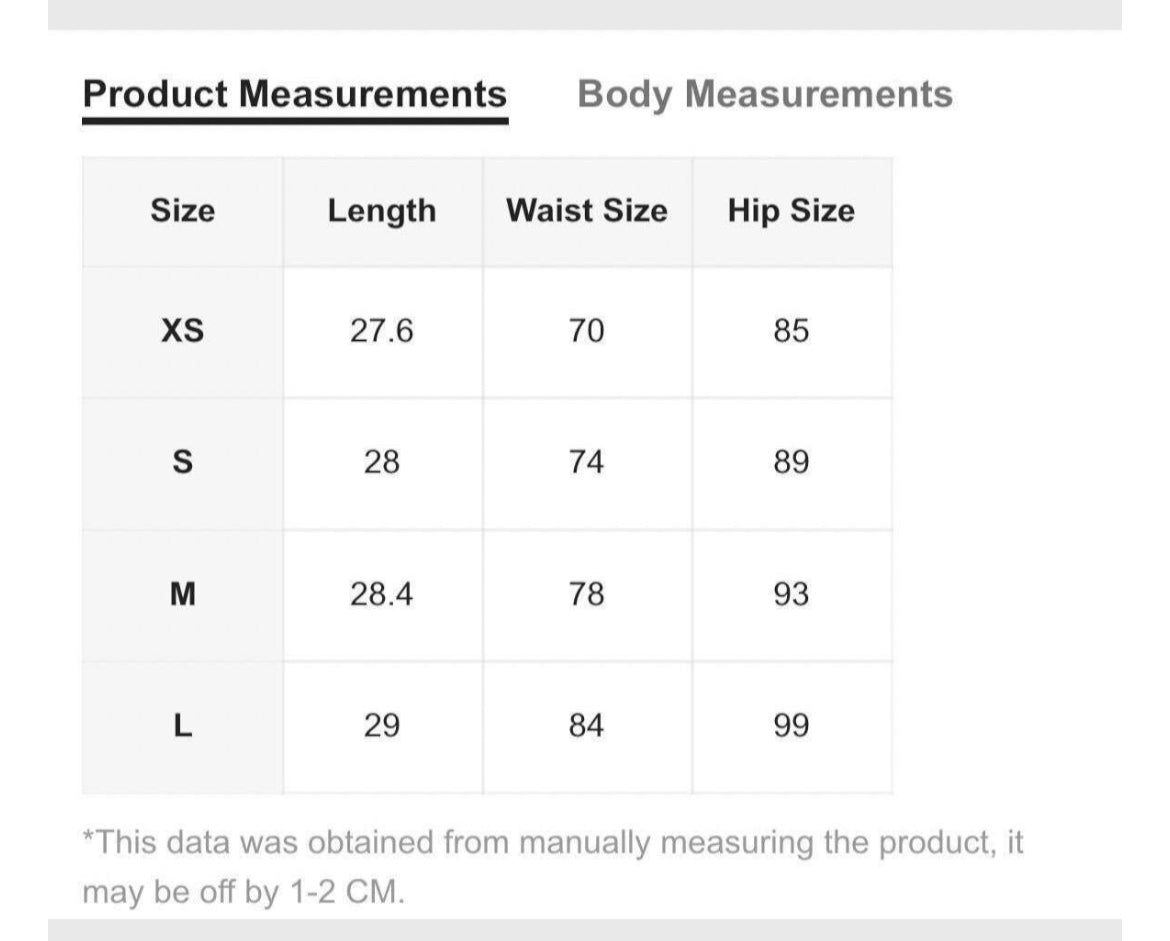Screen dimensions: 1170x941
Task: Click the XS hip size value 85
Action: [791, 331]
